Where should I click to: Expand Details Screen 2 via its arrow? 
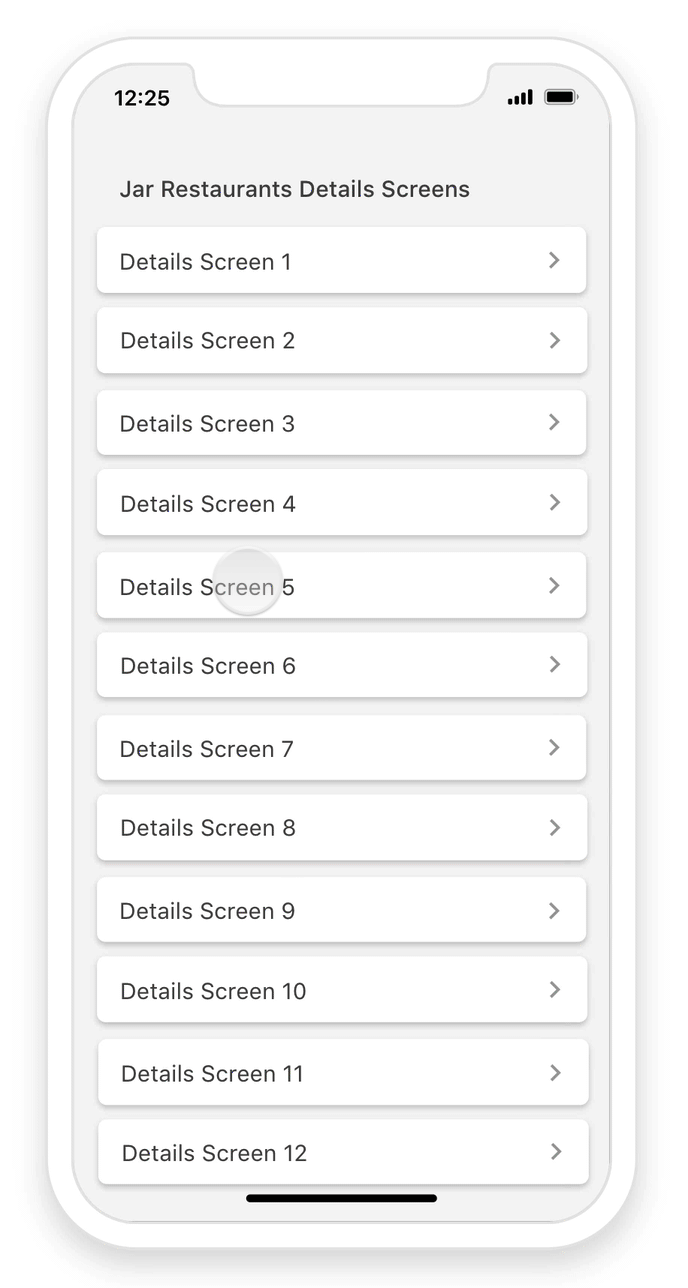pyautogui.click(x=555, y=340)
